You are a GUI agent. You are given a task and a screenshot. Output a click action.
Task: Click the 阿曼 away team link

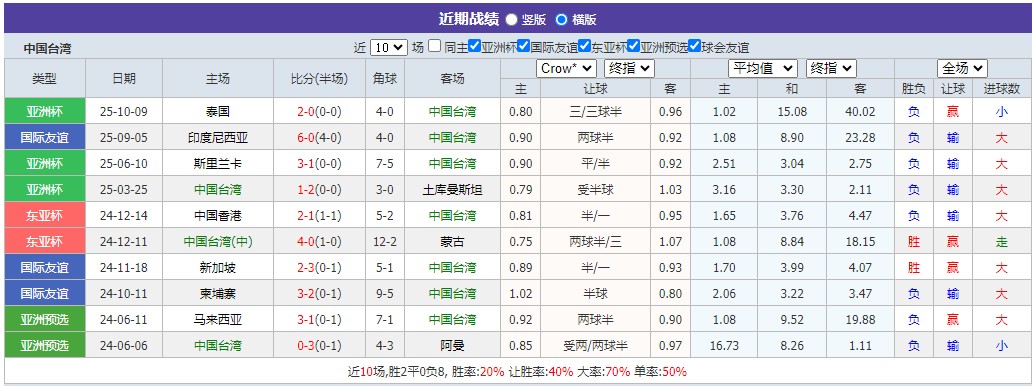(x=452, y=346)
